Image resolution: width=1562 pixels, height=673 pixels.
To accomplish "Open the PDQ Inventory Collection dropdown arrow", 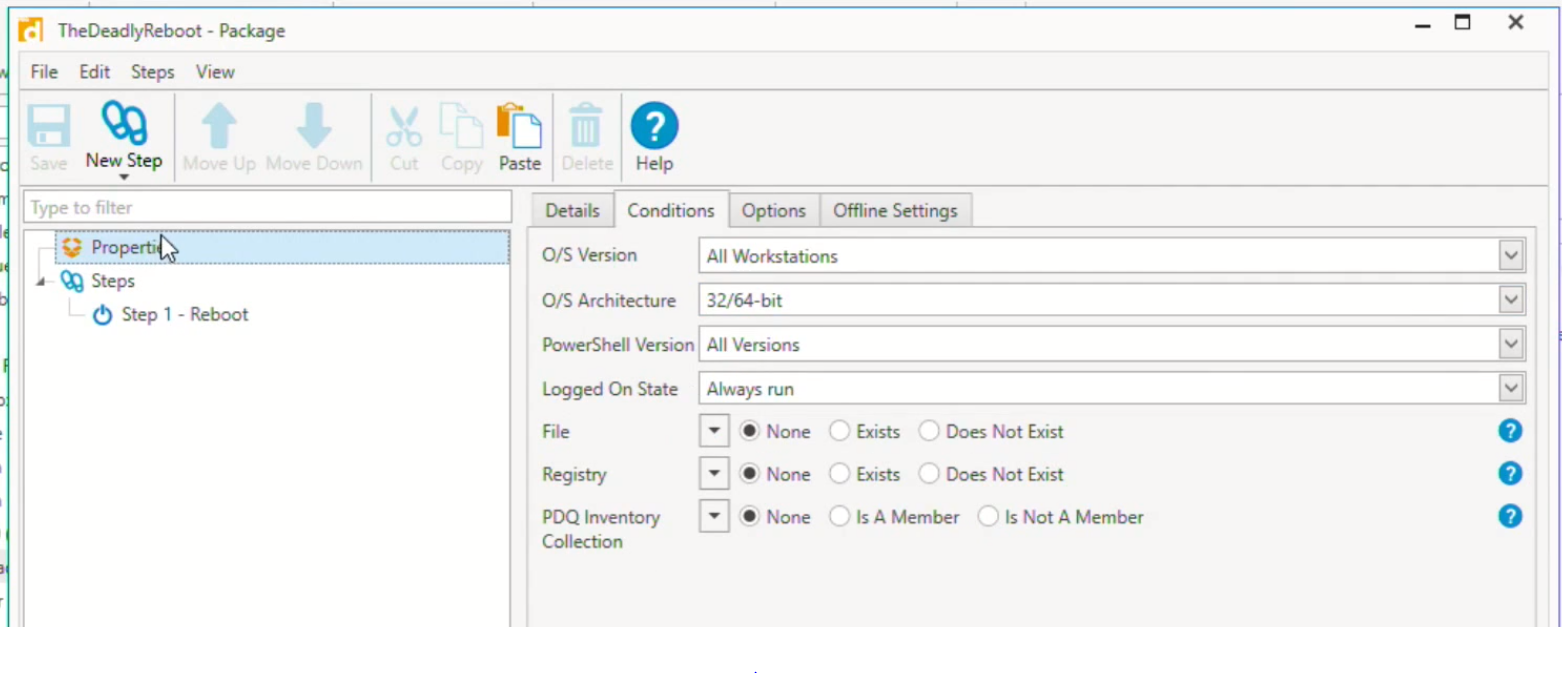I will [714, 517].
